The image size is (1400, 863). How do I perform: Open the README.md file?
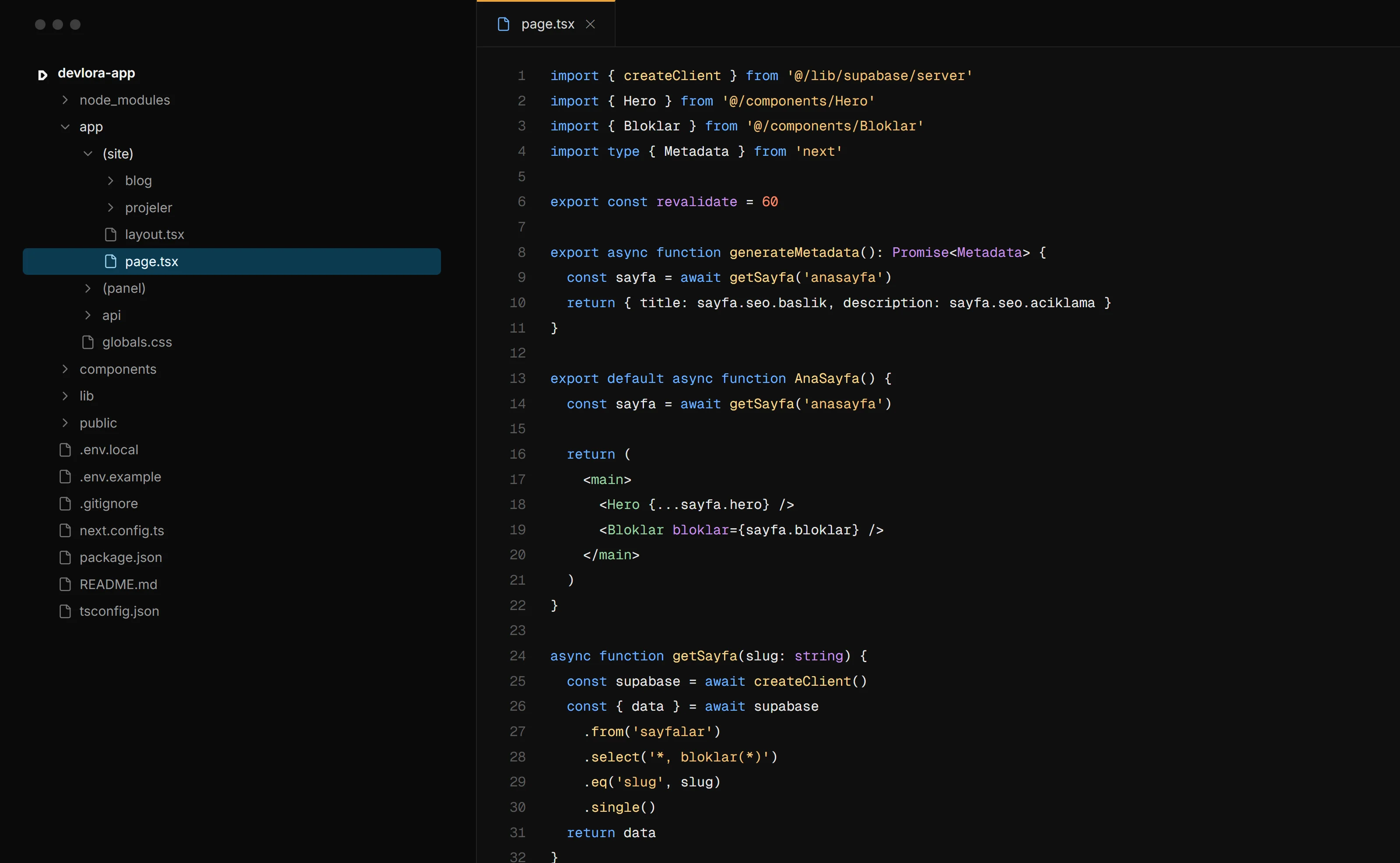point(118,585)
